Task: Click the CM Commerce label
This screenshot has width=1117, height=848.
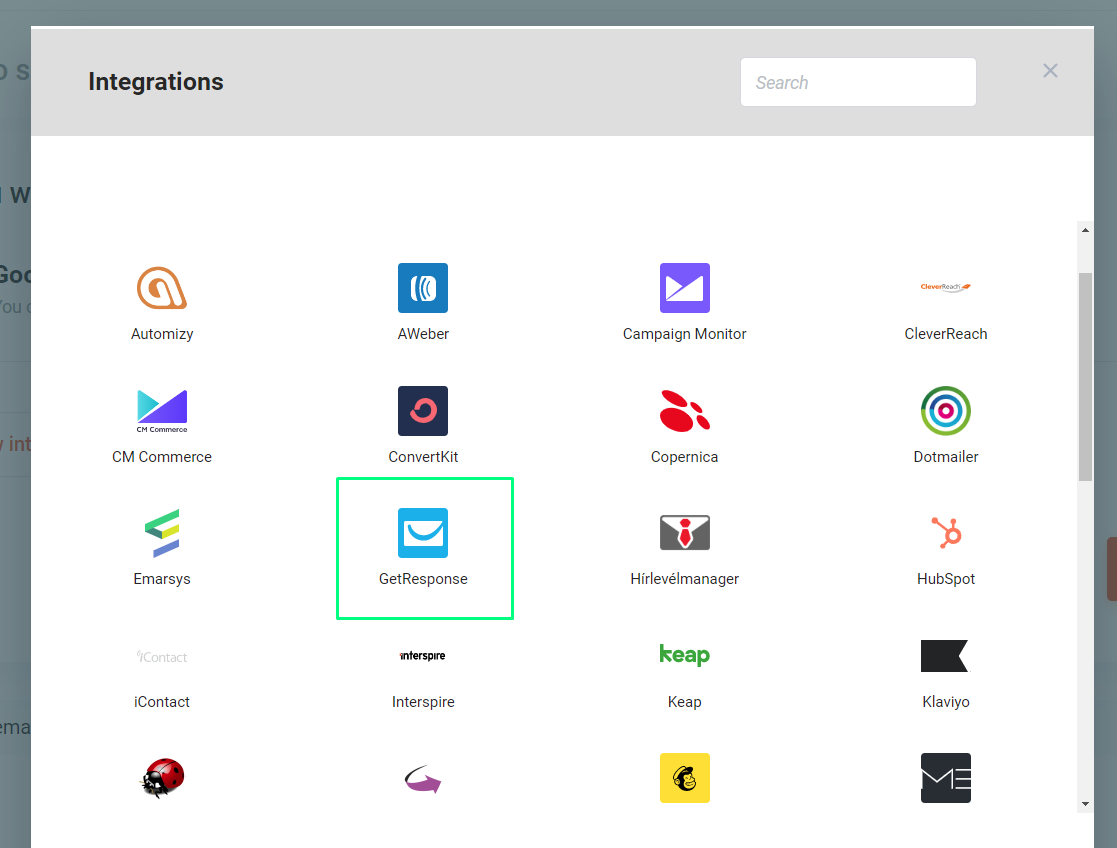Action: [162, 457]
